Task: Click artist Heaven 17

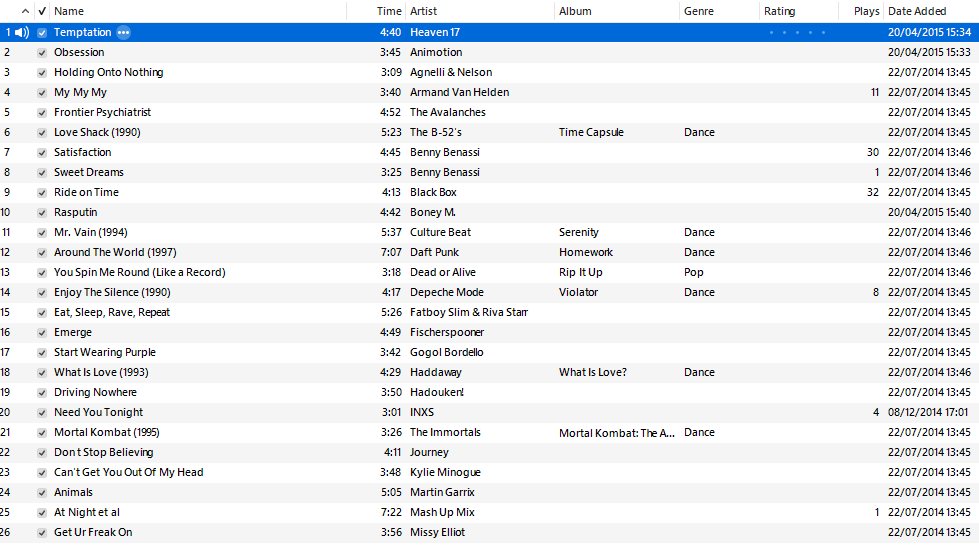Action: [x=435, y=32]
